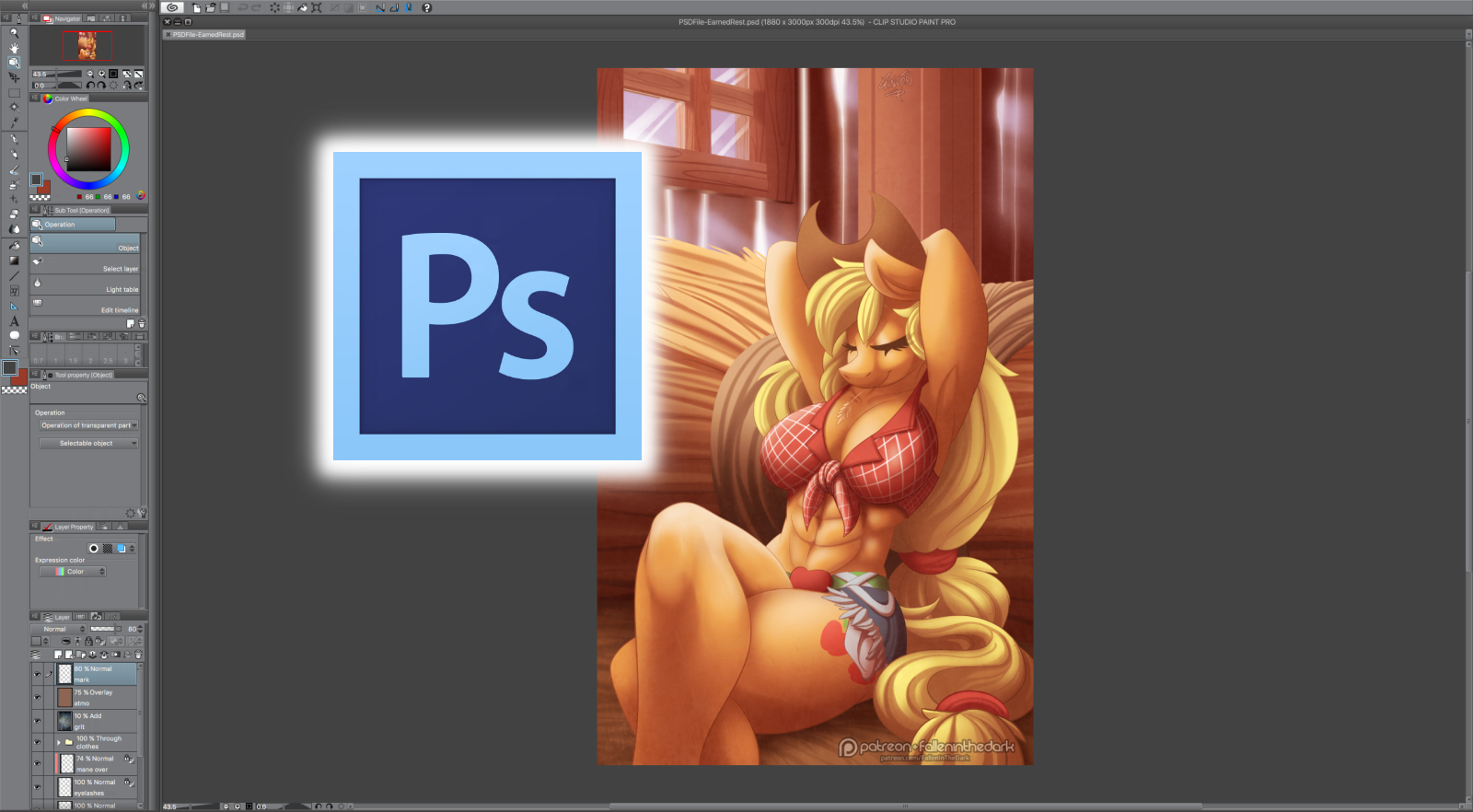Hide the 'clothes' folder layer
Viewport: 1473px width, 812px height.
pyautogui.click(x=37, y=742)
